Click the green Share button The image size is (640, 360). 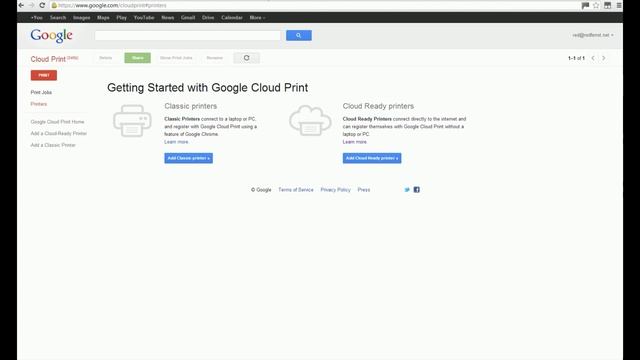point(138,58)
